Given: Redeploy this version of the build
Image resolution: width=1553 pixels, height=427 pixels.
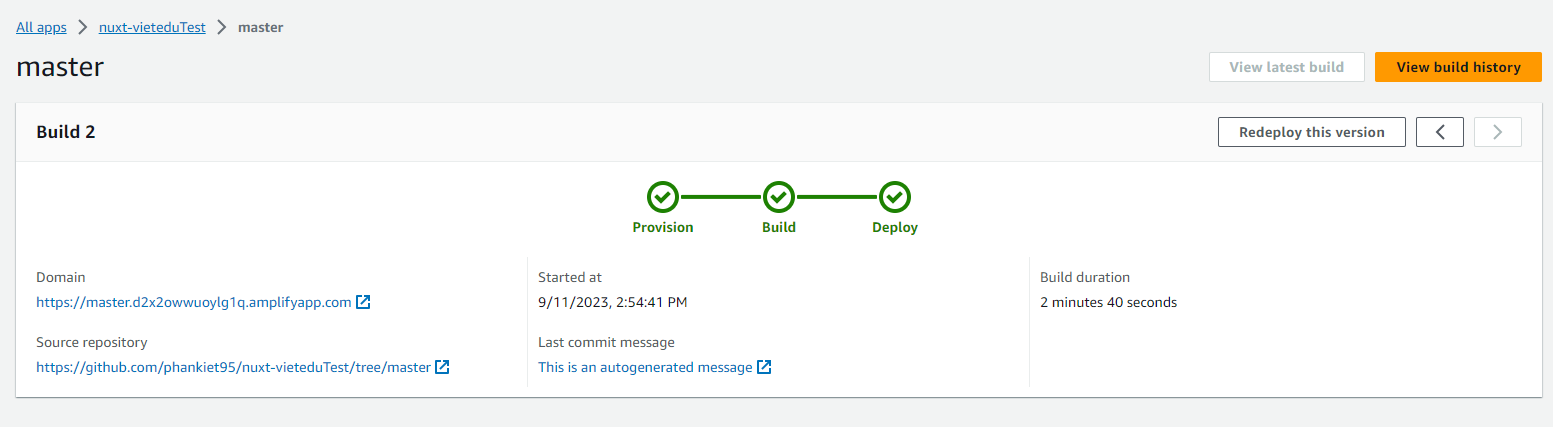Looking at the screenshot, I should click(x=1311, y=132).
